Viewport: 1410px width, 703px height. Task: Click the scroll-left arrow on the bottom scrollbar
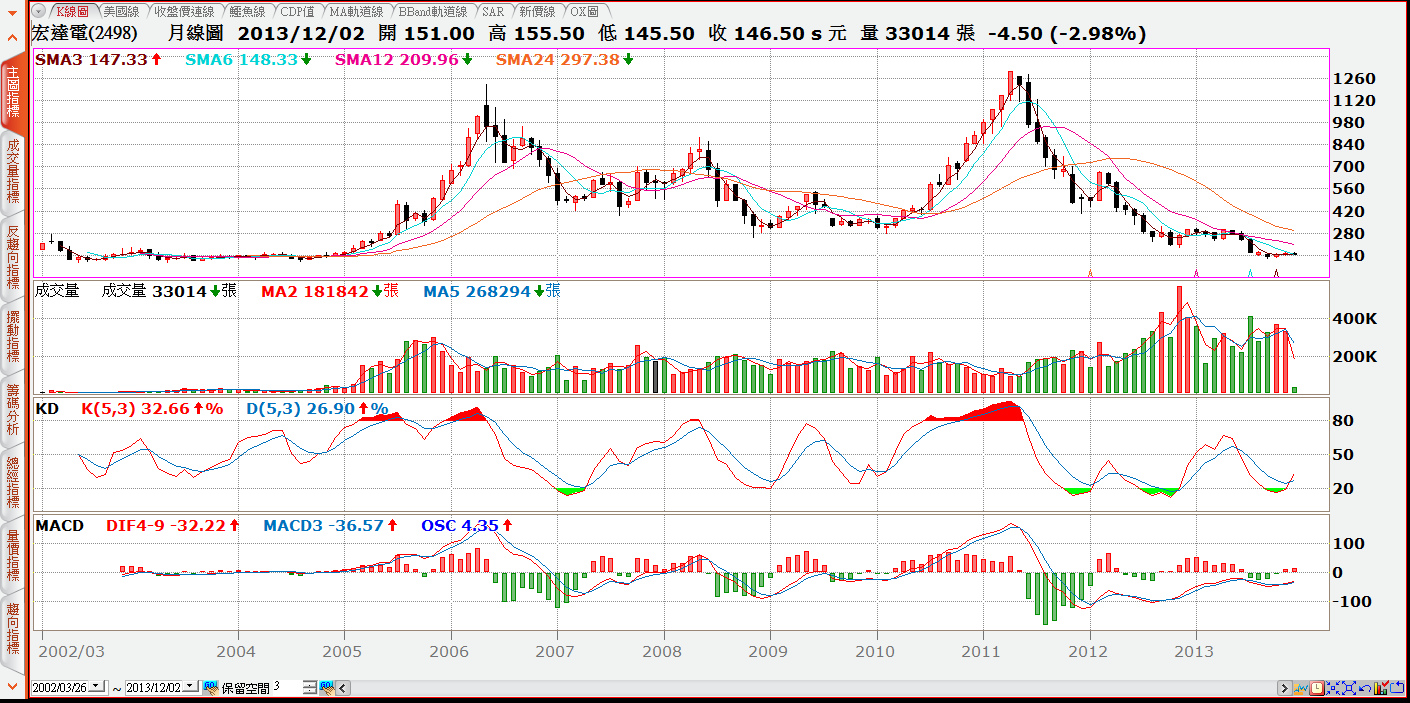[x=345, y=688]
